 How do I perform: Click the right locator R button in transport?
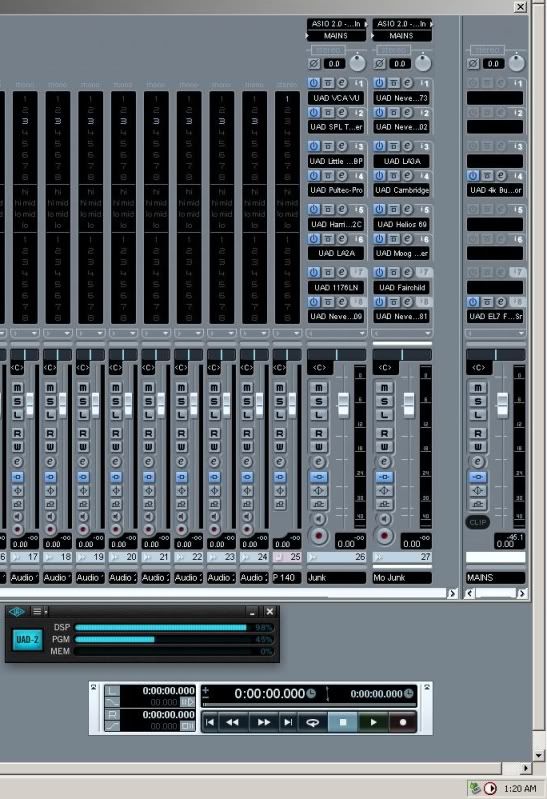[112, 714]
